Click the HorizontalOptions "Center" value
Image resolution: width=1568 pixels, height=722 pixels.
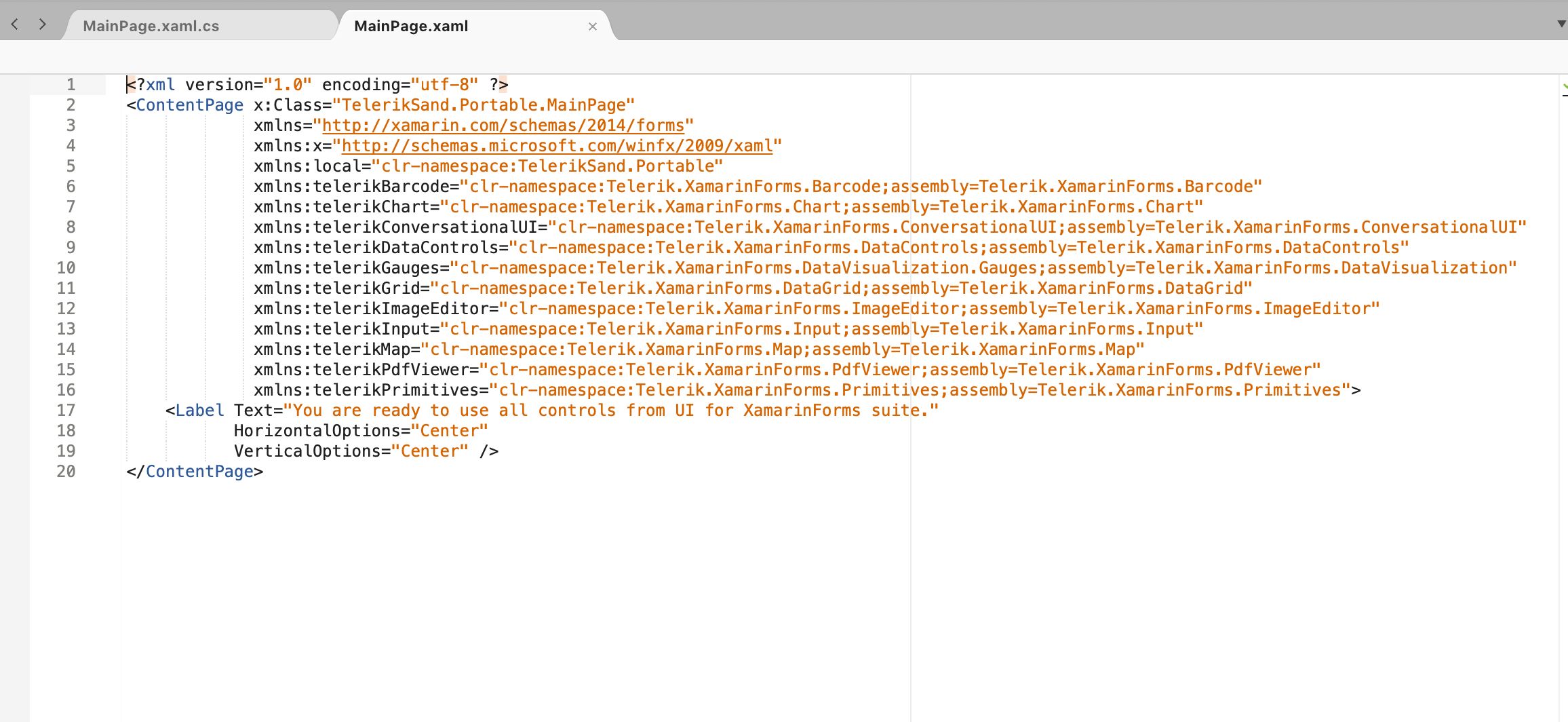coord(450,431)
